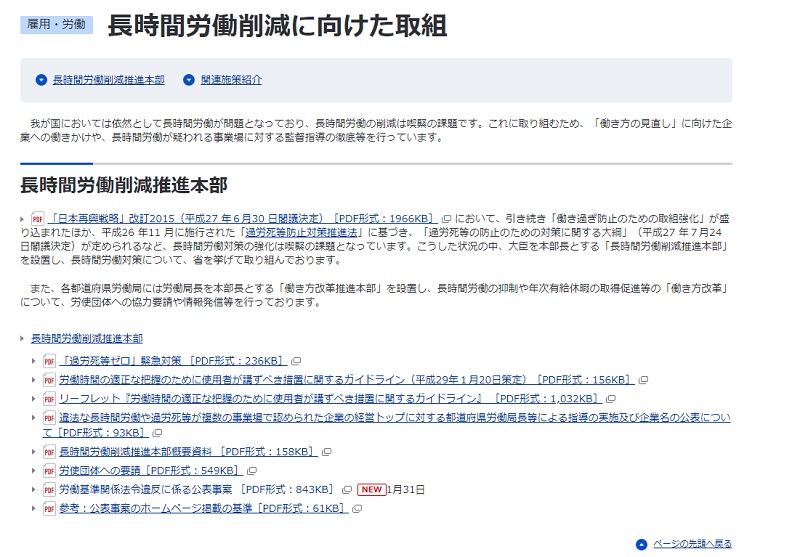Screen dimensions: 800x557
Task: Click the down-arrow icon beside 関連施策紹介
Action: pyautogui.click(x=190, y=80)
